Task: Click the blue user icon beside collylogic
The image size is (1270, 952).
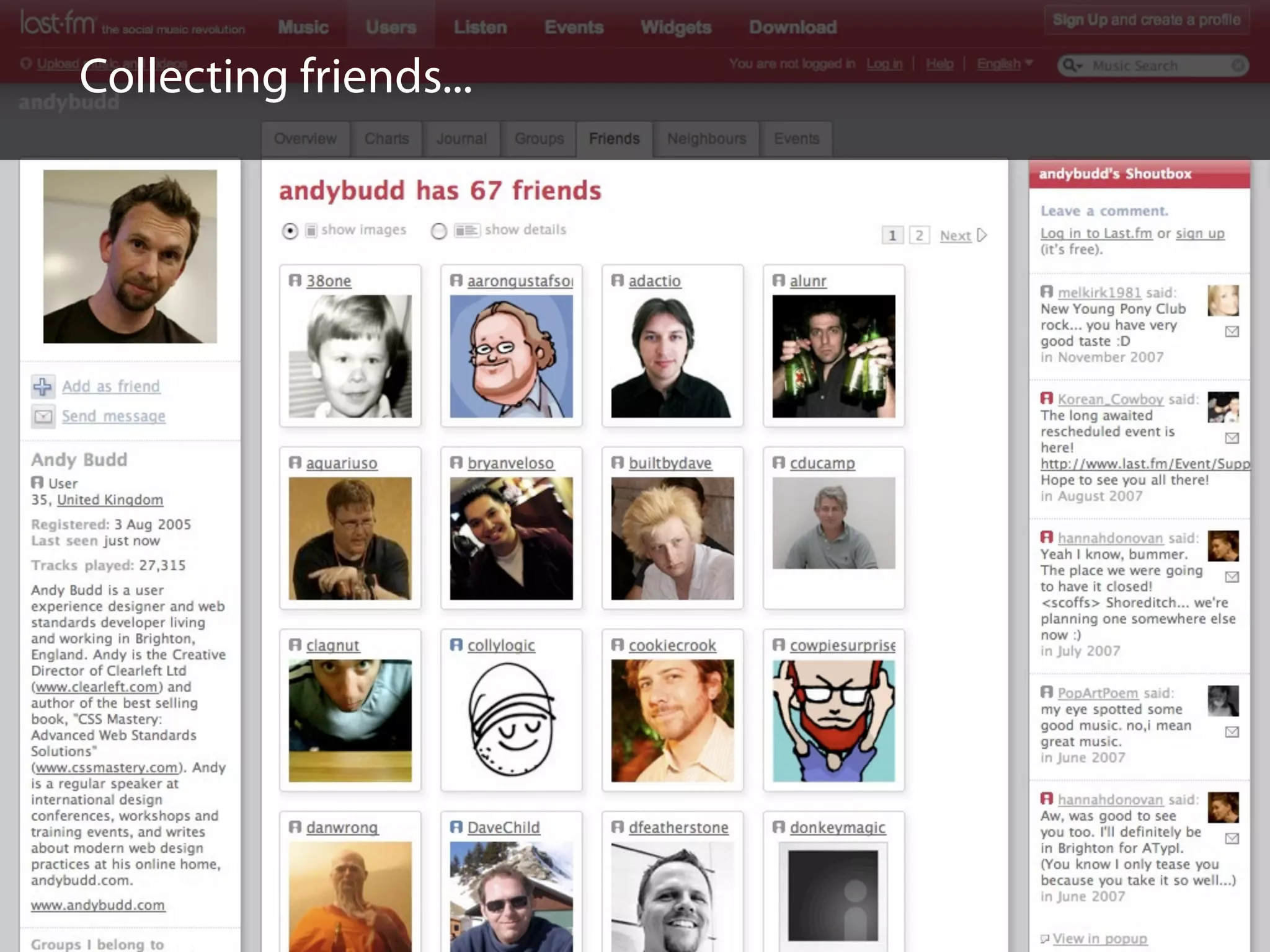Action: pyautogui.click(x=456, y=645)
